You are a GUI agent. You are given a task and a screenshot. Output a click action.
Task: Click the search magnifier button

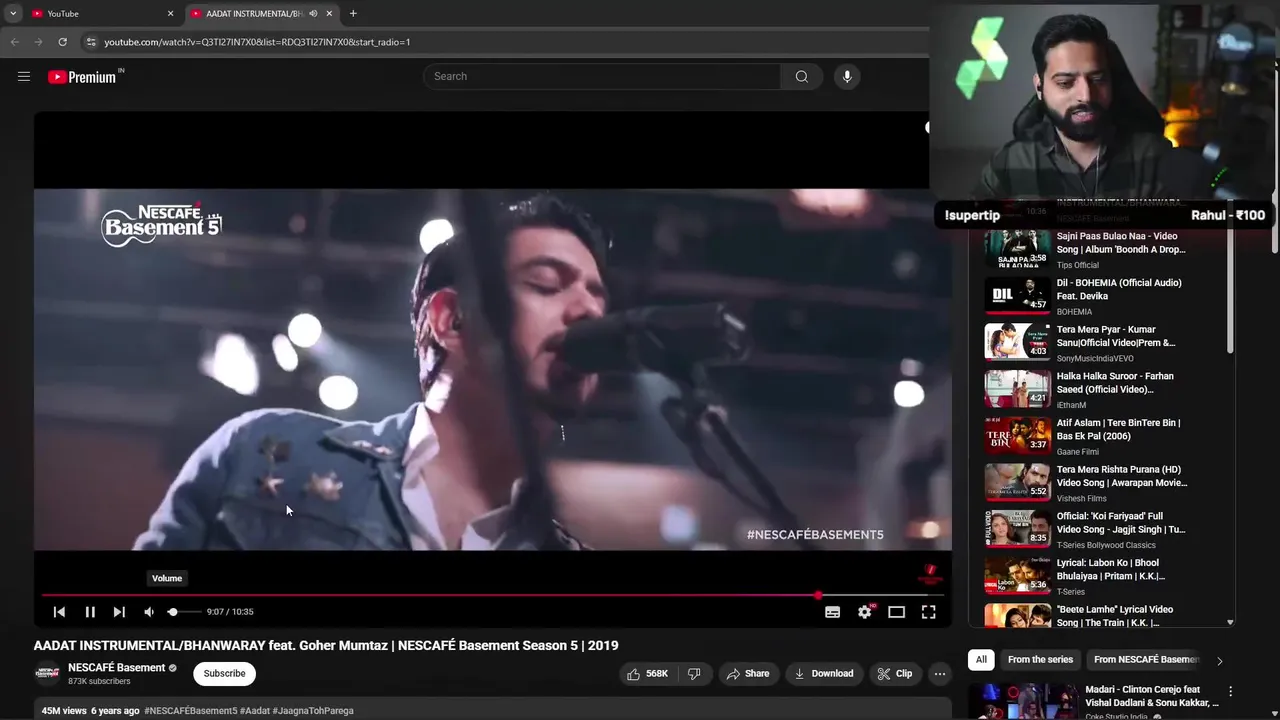[x=801, y=76]
